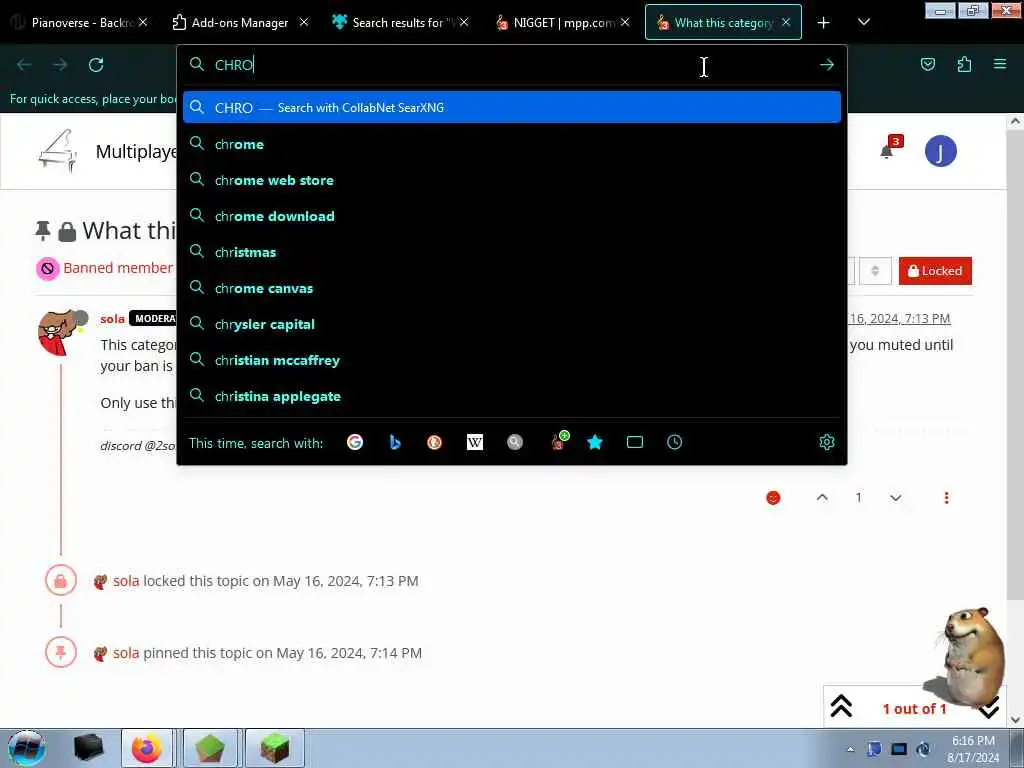Search this time with the gray magnifier engine
This screenshot has height=768, width=1024.
(x=515, y=442)
